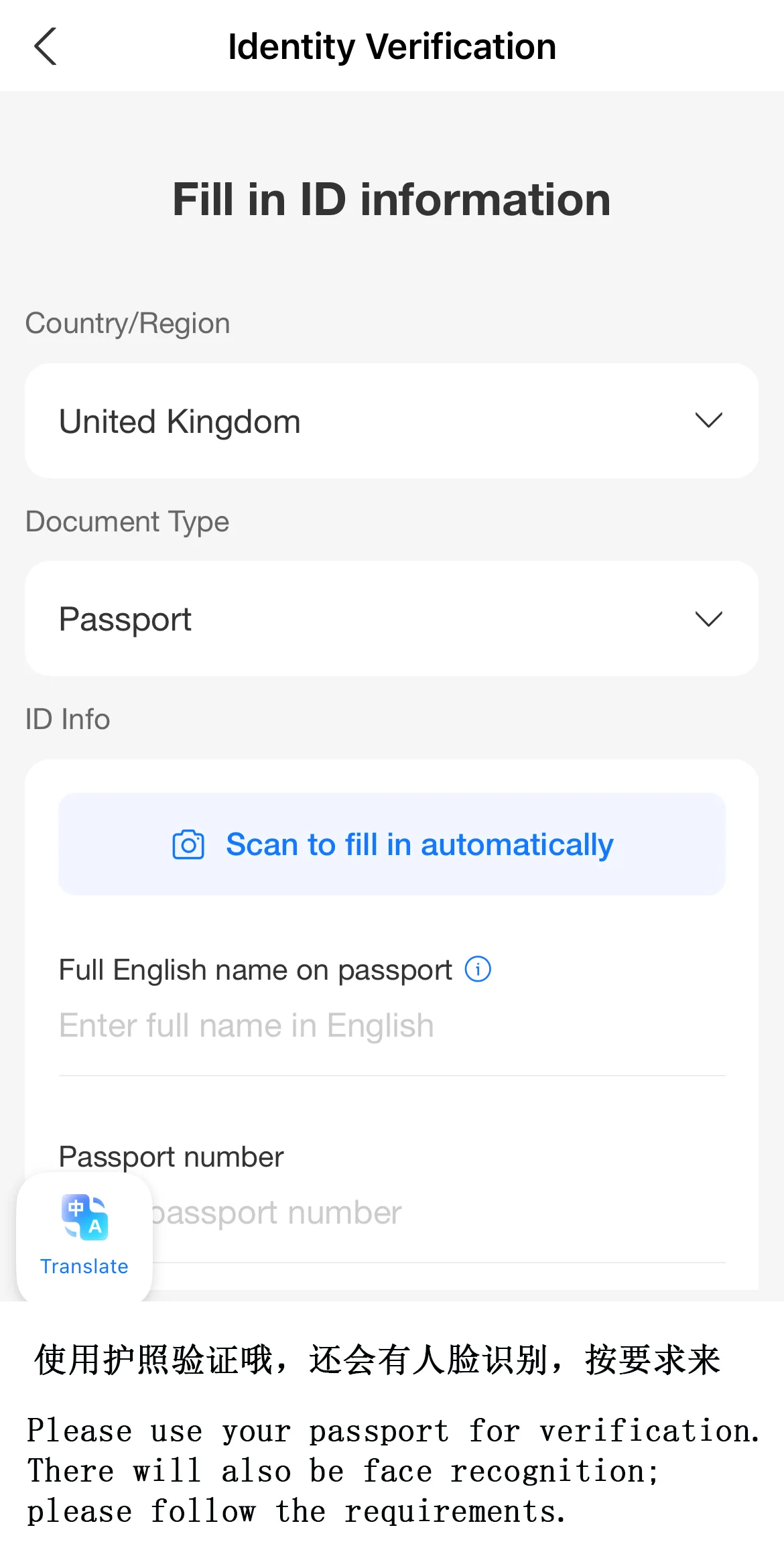This screenshot has width=784, height=1552.
Task: Expand the United Kingdom country selector
Action: point(708,420)
